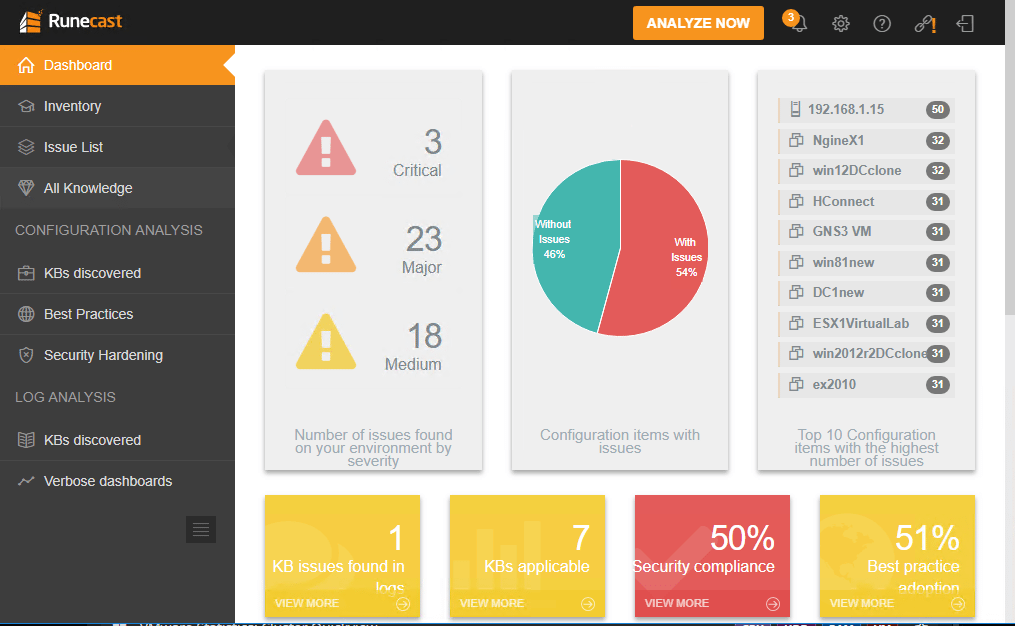Click the 50 issues badge for 192.168.1.15
Viewport: 1015px width, 626px height.
click(937, 109)
